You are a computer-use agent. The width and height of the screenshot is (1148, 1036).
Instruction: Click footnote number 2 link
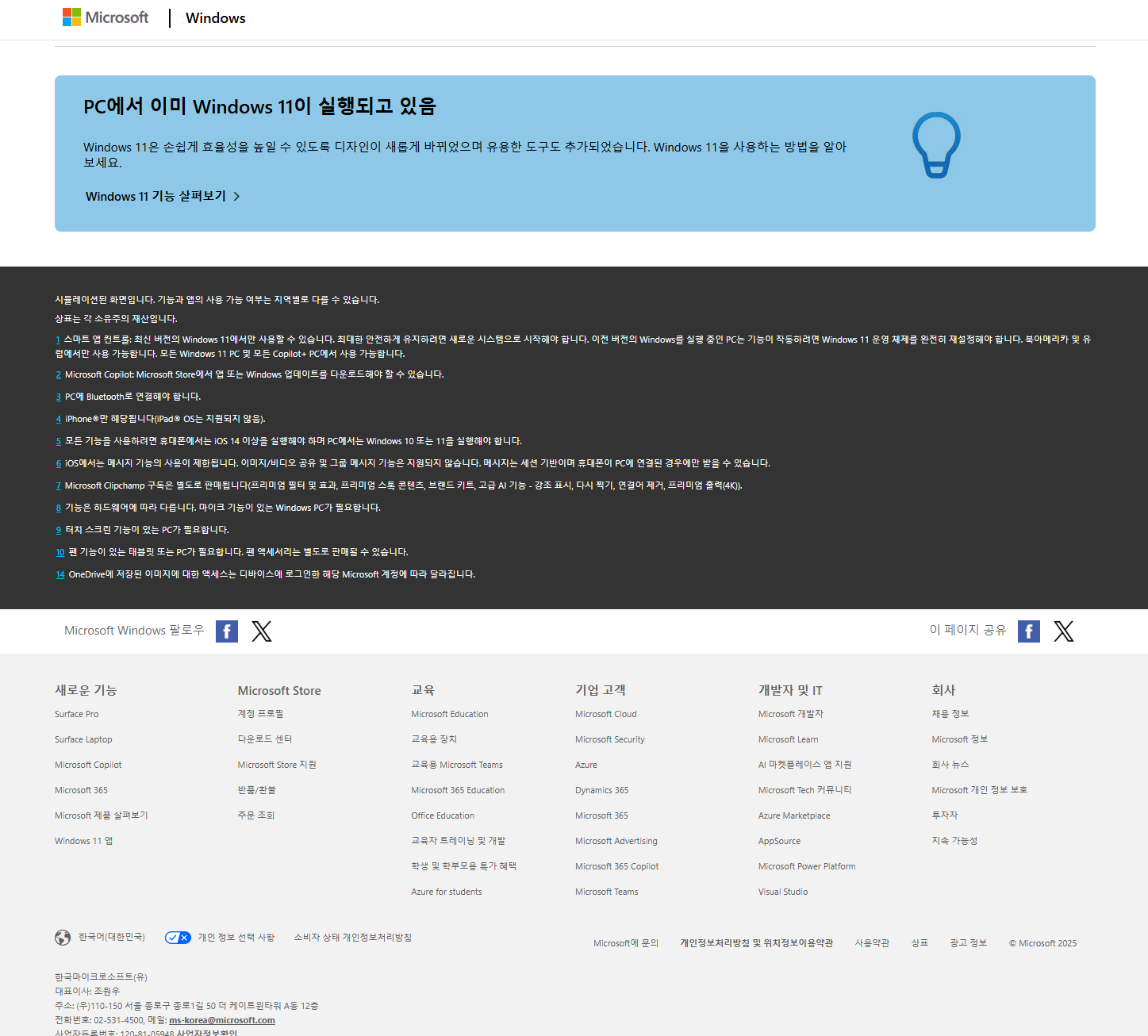pos(58,374)
